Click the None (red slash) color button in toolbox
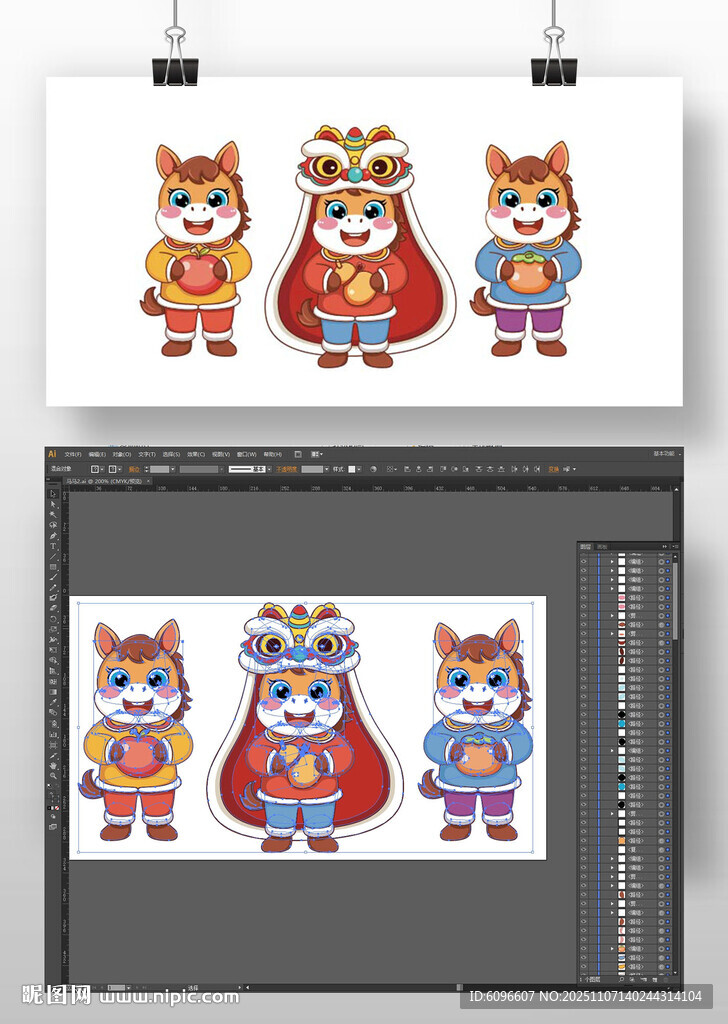The width and height of the screenshot is (728, 1024). pos(57,808)
